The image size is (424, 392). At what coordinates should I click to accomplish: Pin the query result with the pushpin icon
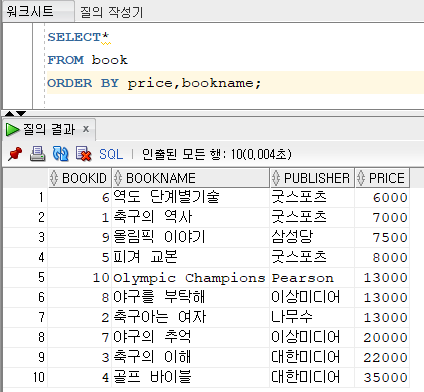pos(15,154)
